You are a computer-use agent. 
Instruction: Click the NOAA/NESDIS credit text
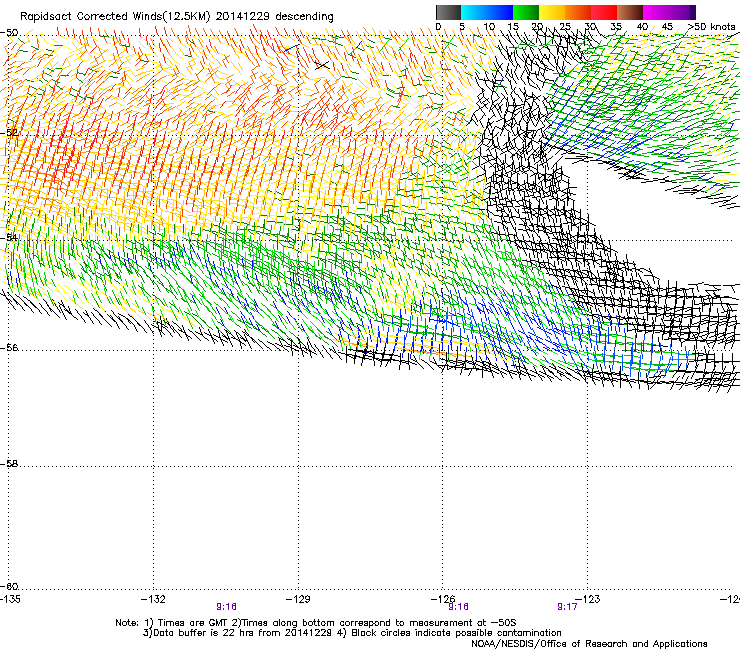click(589, 644)
